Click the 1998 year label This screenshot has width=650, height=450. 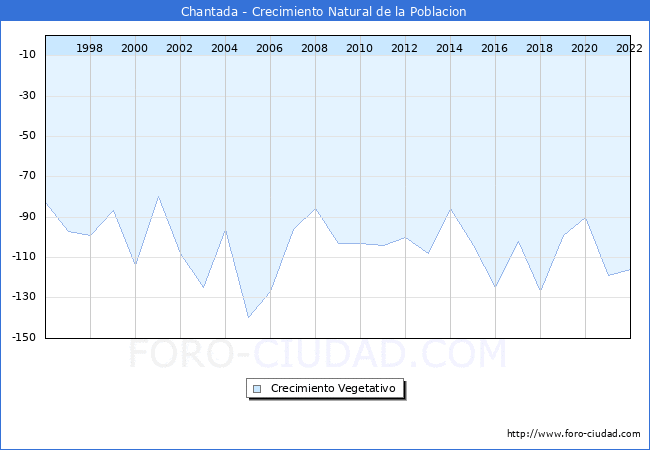[89, 48]
